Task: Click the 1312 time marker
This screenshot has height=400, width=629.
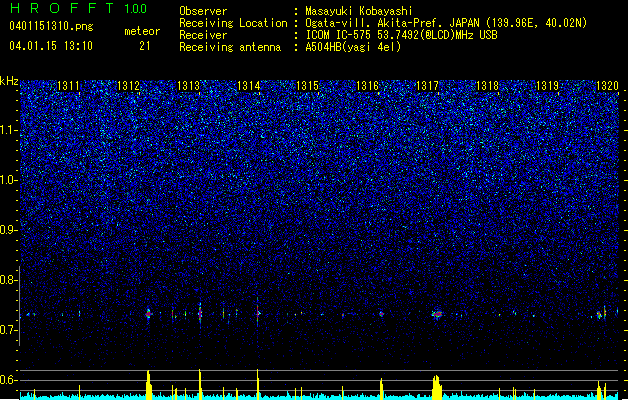Action: coord(128,86)
